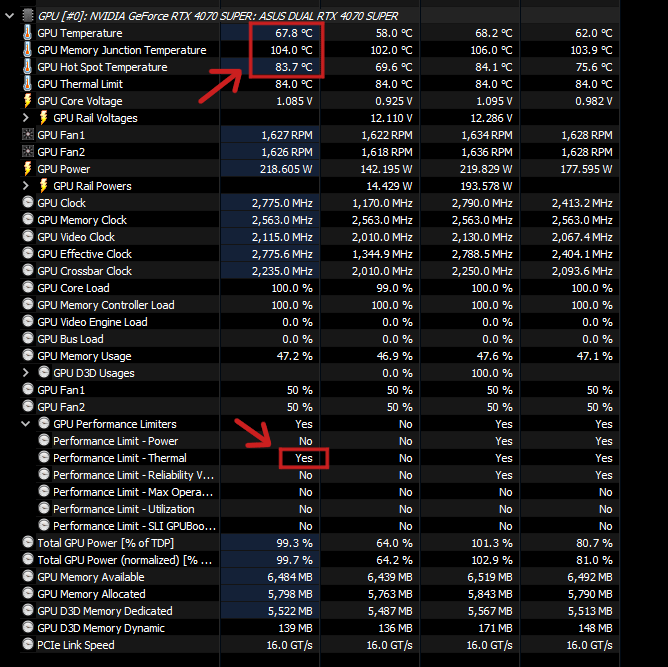The height and width of the screenshot is (667, 668).
Task: Click the 6,484 MB Memory Available value
Action: coord(290,577)
